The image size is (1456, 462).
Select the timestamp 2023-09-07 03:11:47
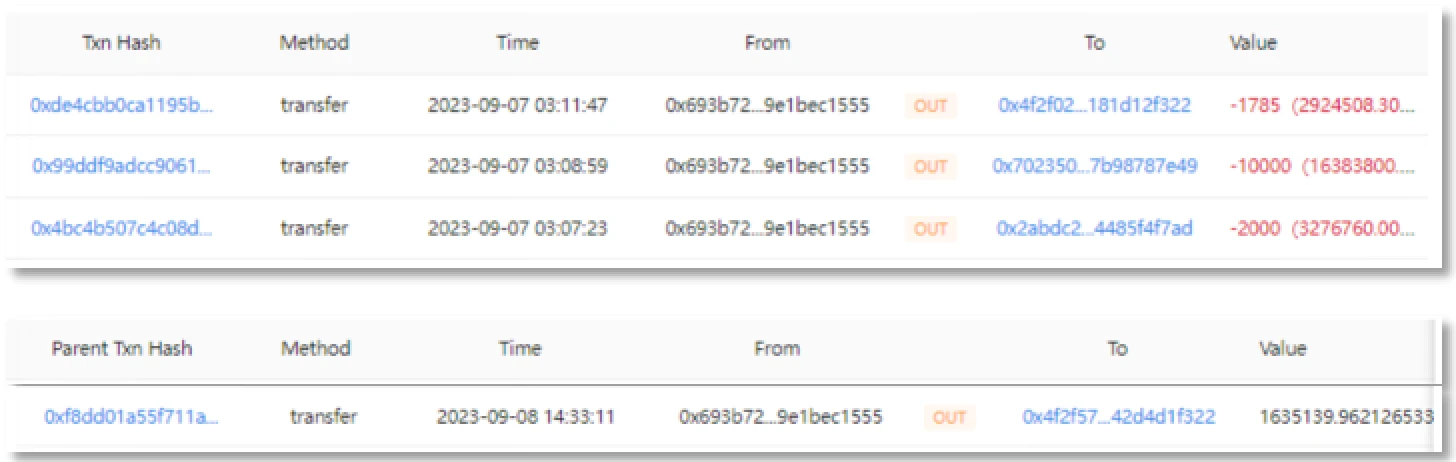518,105
